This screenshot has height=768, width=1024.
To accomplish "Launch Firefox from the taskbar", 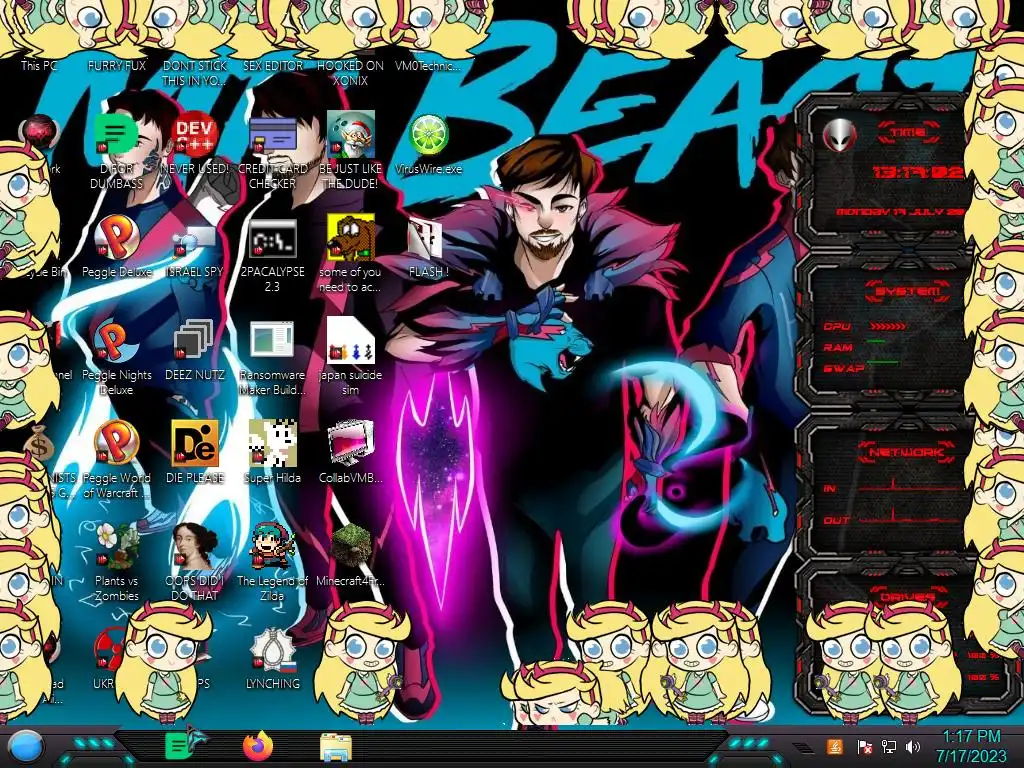I will tap(258, 746).
